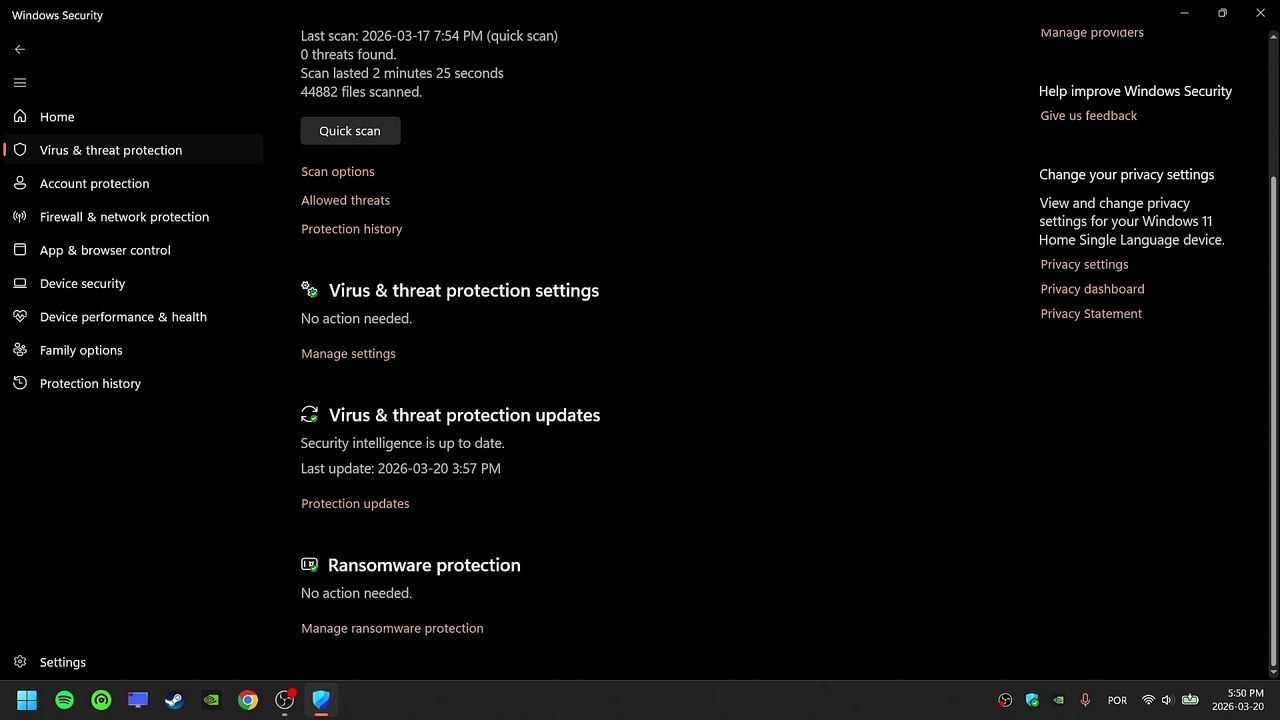Click the Account protection person icon
This screenshot has width=1280, height=720.
20,183
